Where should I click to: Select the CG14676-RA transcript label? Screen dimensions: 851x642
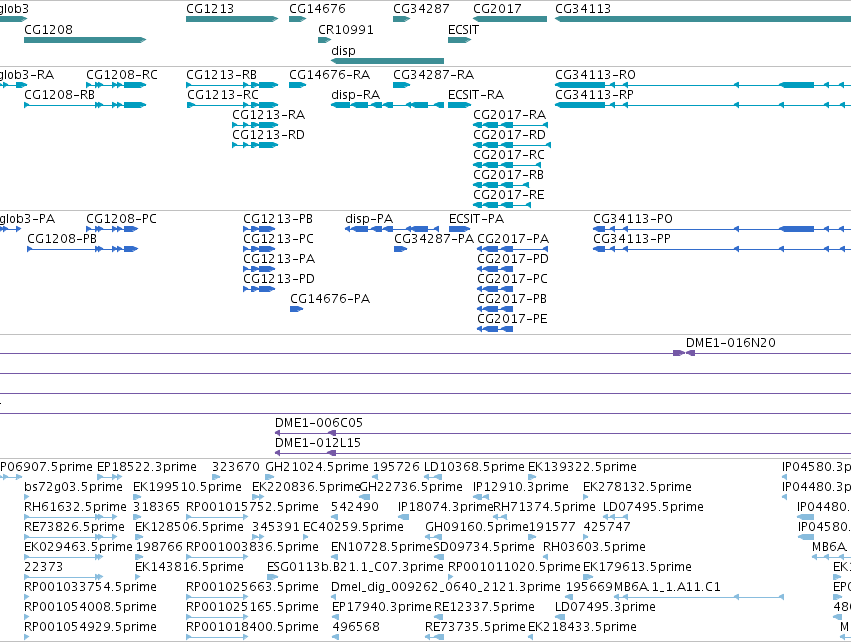tap(329, 74)
